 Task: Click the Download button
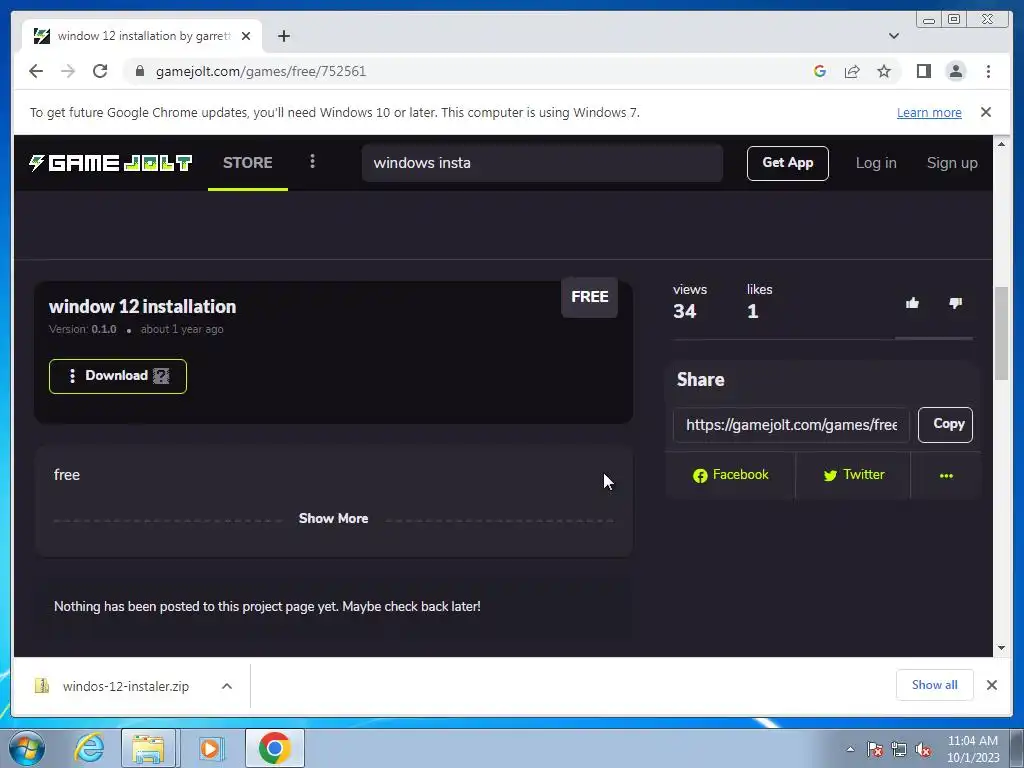pyautogui.click(x=118, y=376)
